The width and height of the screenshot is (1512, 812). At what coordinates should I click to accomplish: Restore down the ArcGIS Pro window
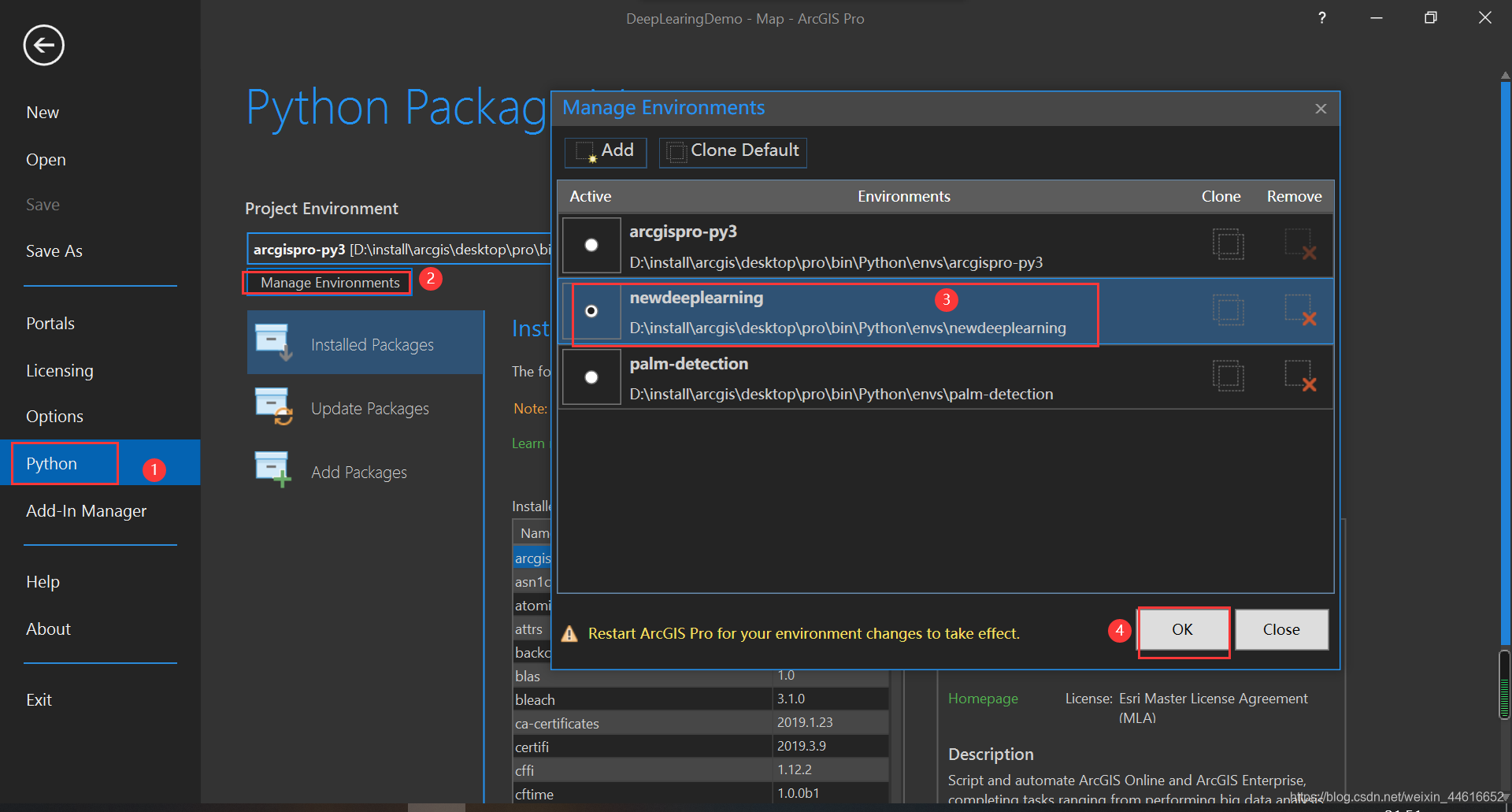coord(1430,18)
